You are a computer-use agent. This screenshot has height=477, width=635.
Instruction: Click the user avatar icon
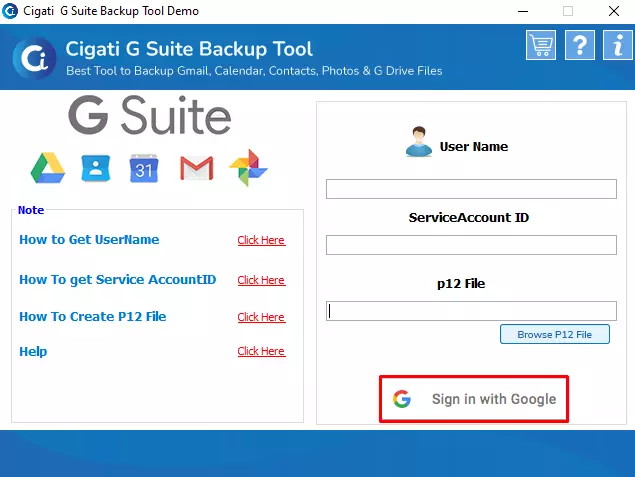(419, 142)
